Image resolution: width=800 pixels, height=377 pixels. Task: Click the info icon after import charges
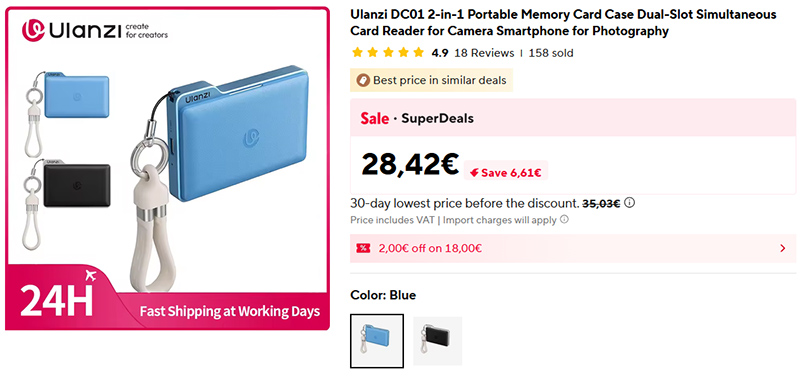pyautogui.click(x=564, y=220)
